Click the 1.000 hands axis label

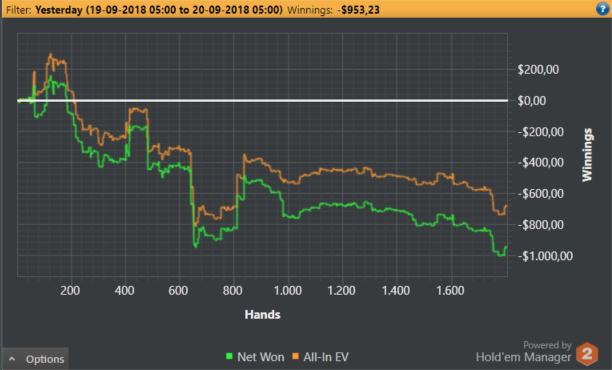288,291
